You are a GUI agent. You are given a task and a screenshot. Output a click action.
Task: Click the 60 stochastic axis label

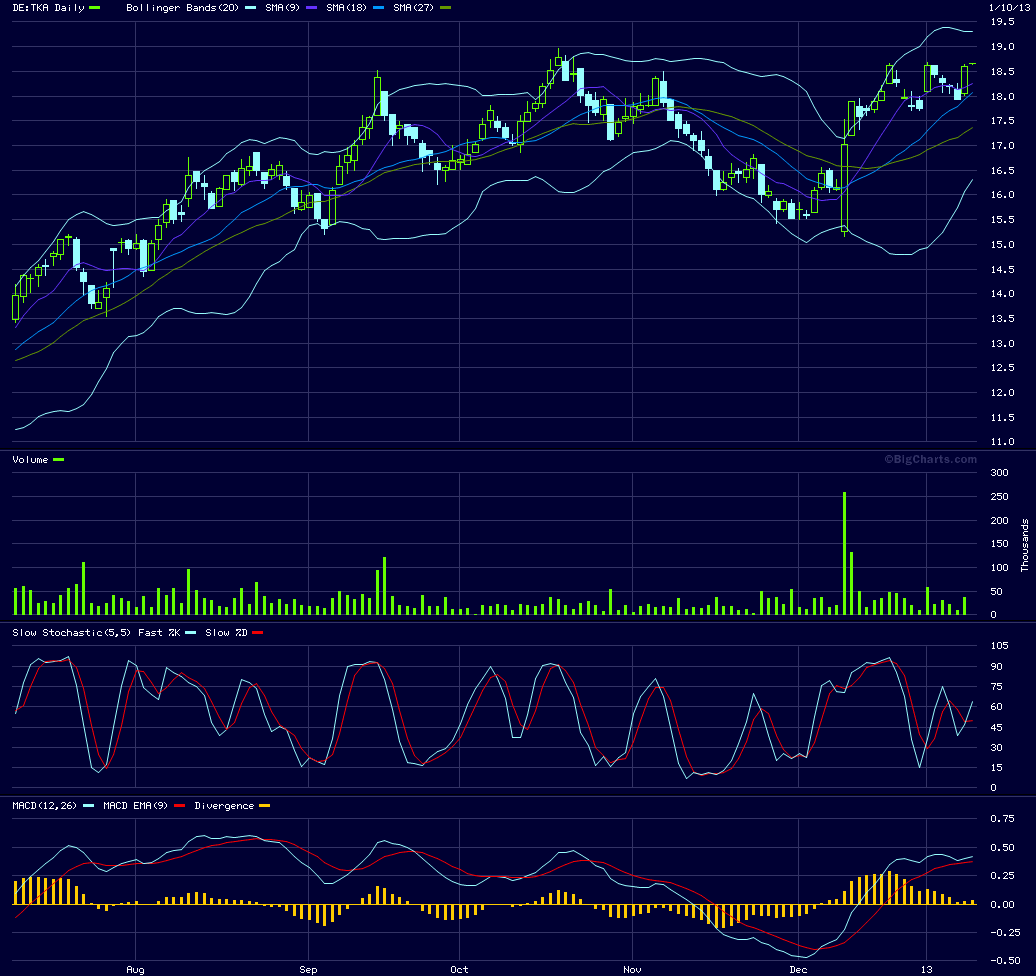pyautogui.click(x=997, y=707)
